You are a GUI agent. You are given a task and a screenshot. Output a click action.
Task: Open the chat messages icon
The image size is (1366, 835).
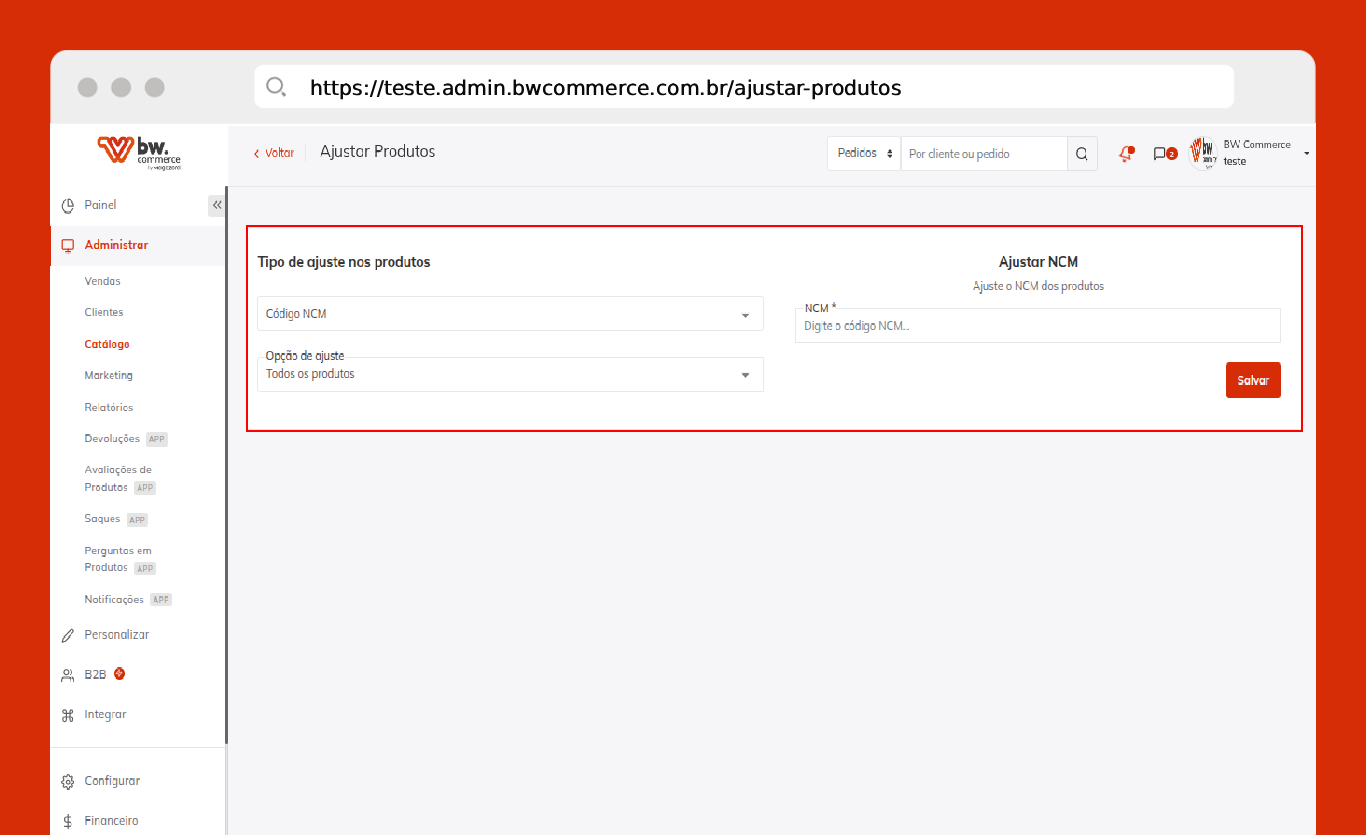pyautogui.click(x=1160, y=154)
